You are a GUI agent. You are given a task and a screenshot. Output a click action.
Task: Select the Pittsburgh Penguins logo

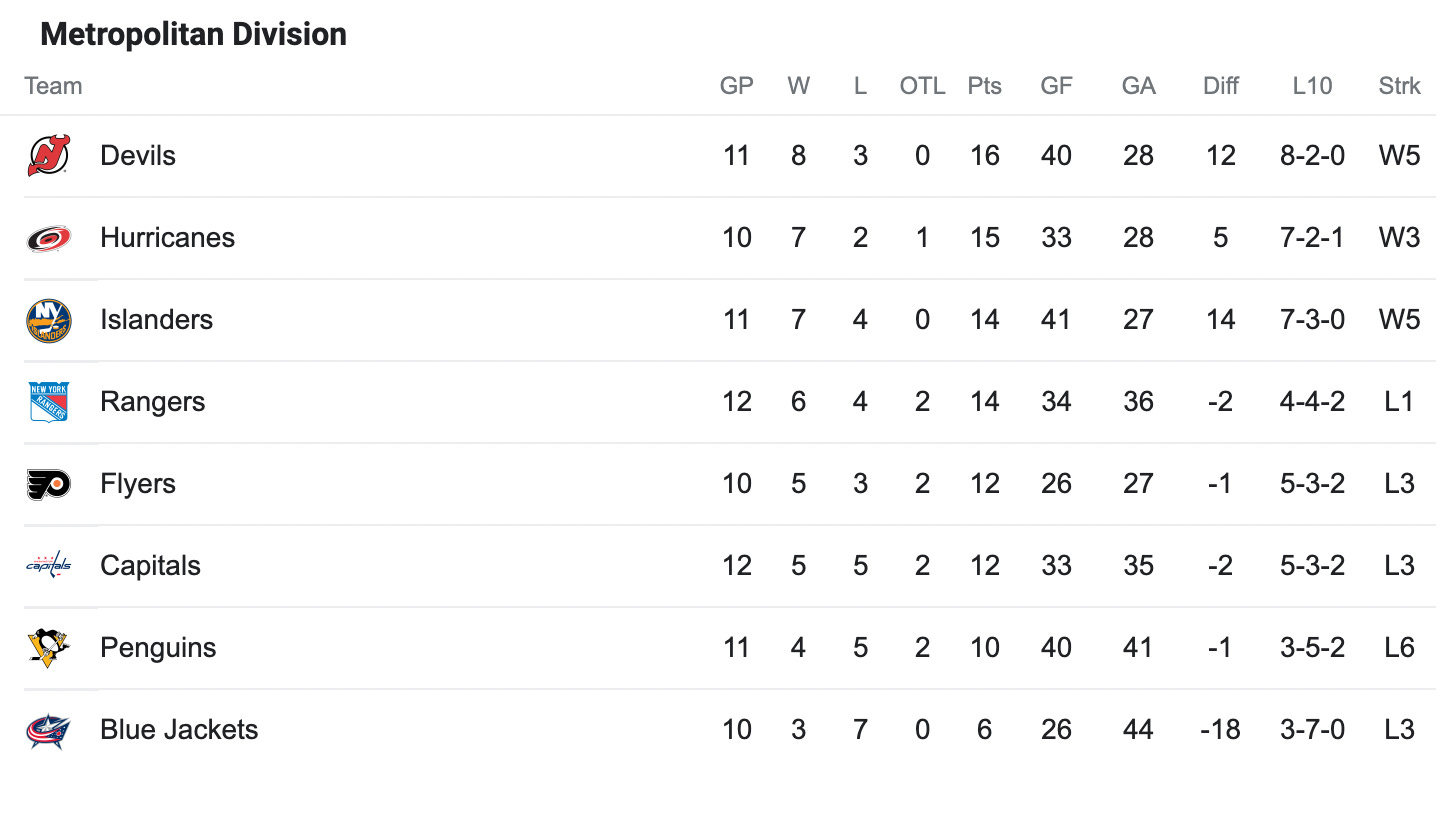click(x=49, y=648)
